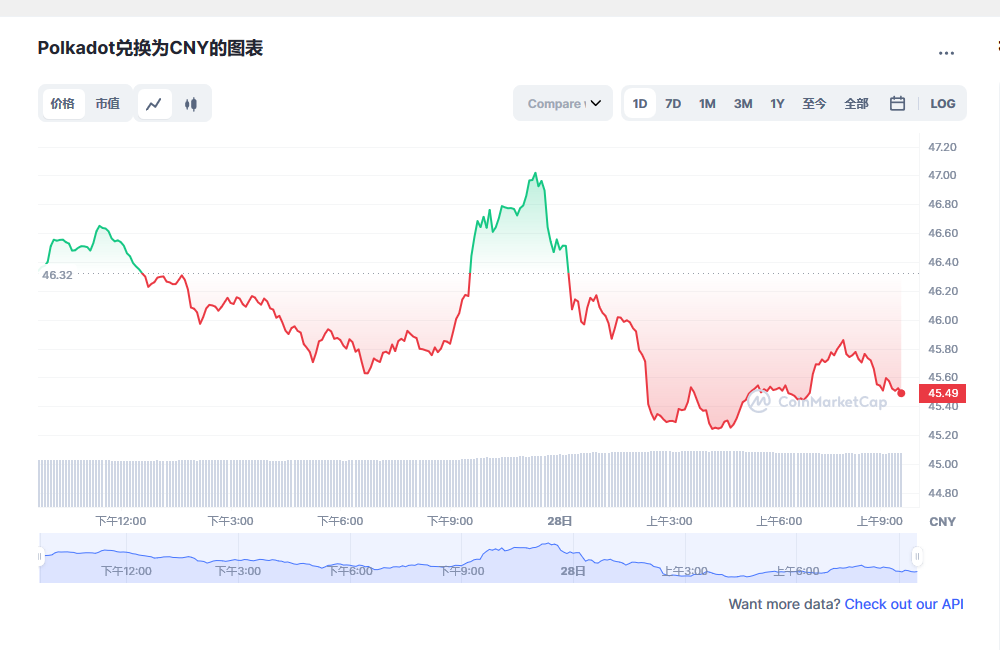Open the Check out our API link

pos(904,604)
